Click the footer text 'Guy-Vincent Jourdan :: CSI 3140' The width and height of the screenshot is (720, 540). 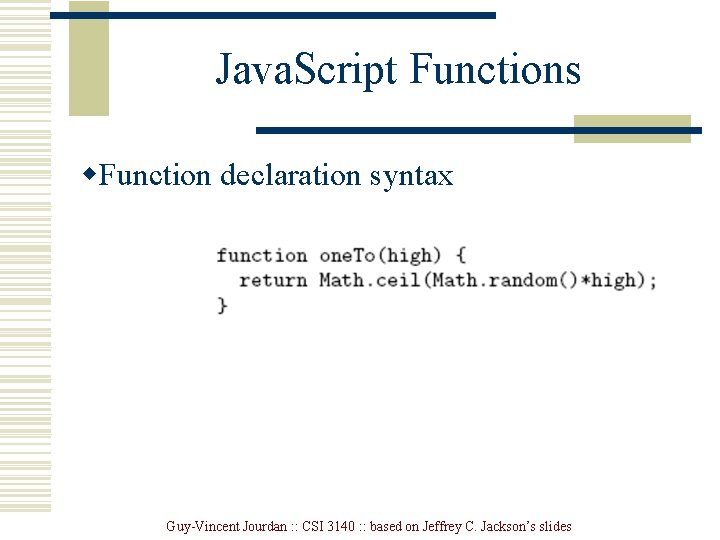pyautogui.click(x=260, y=526)
